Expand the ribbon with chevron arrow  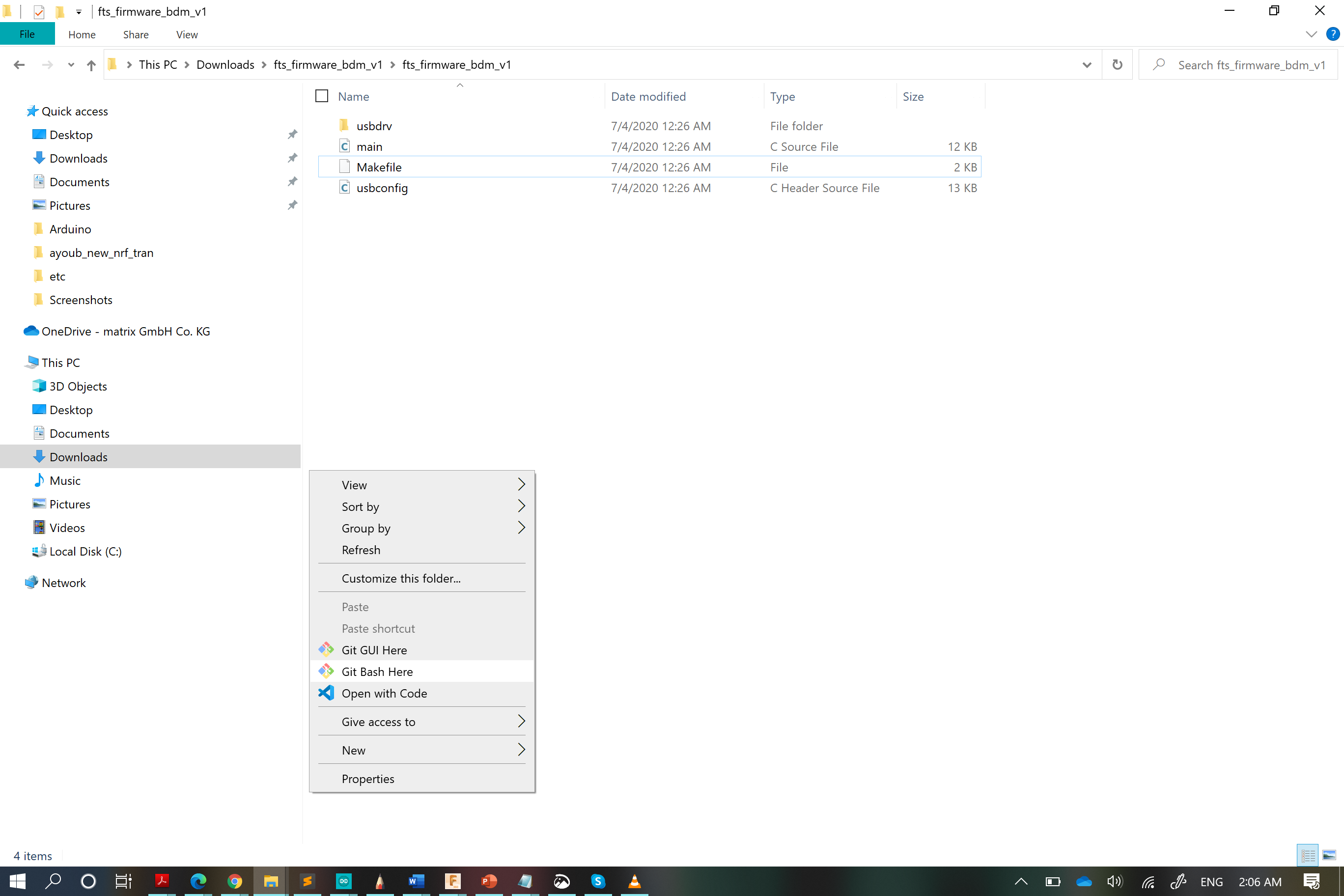[1311, 34]
